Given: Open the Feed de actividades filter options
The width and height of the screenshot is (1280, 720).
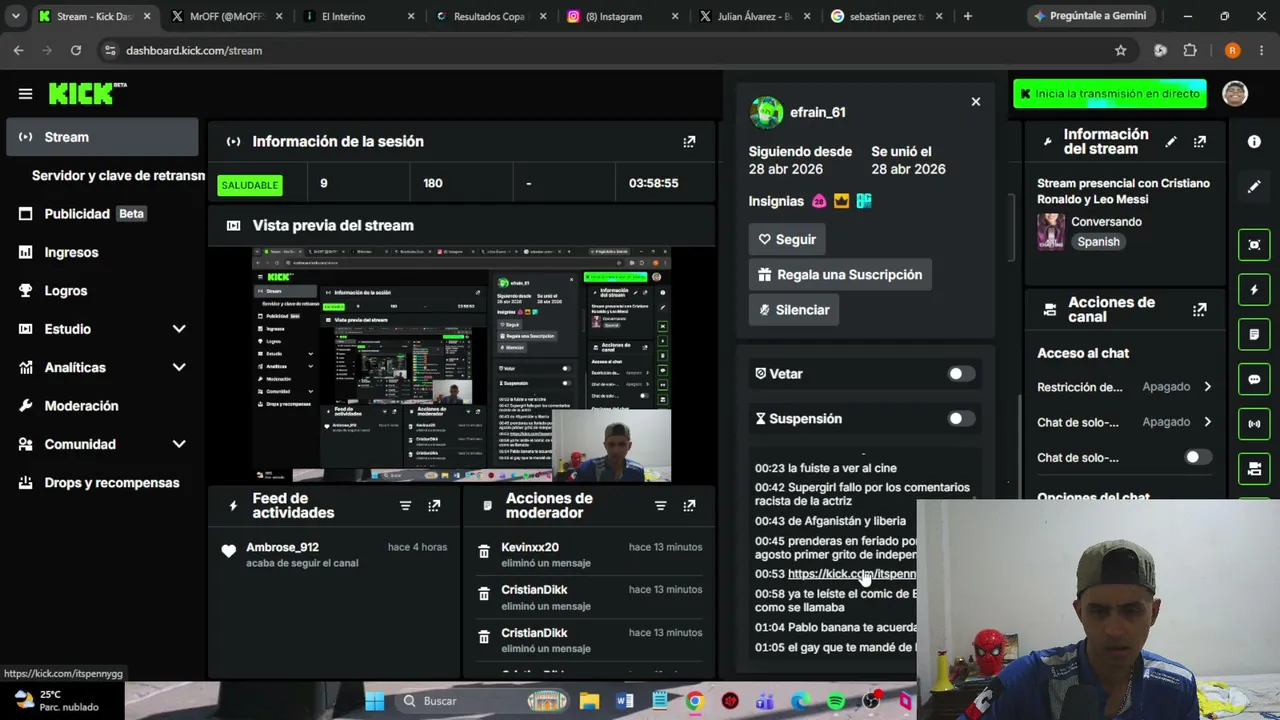Looking at the screenshot, I should [x=405, y=506].
